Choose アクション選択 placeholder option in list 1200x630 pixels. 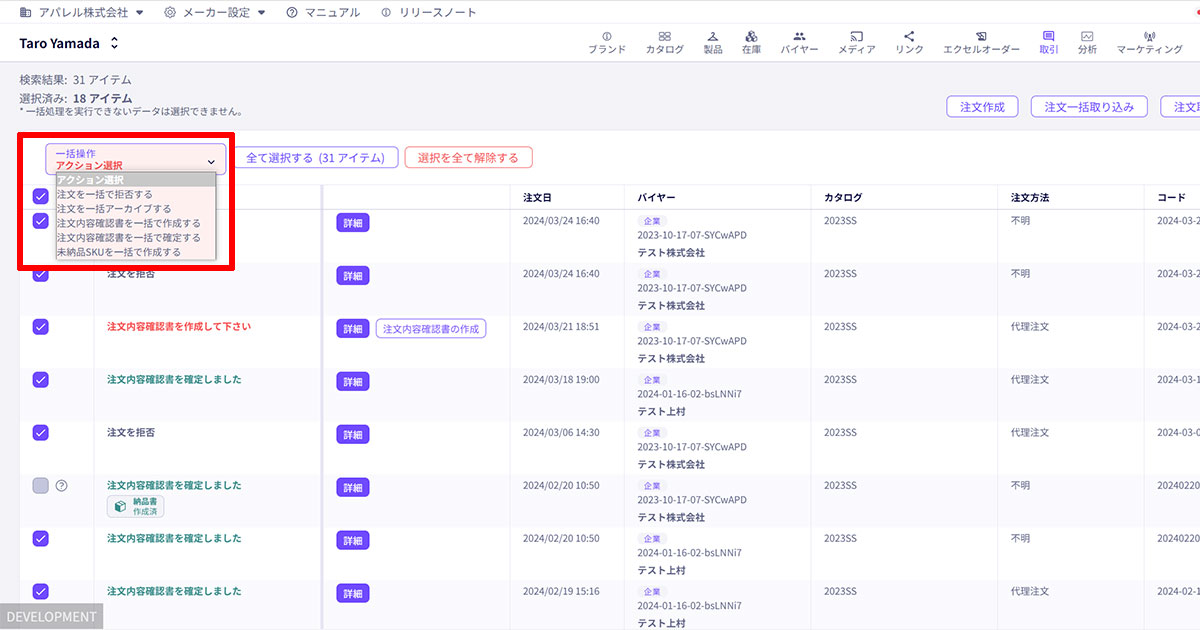[x=135, y=179]
